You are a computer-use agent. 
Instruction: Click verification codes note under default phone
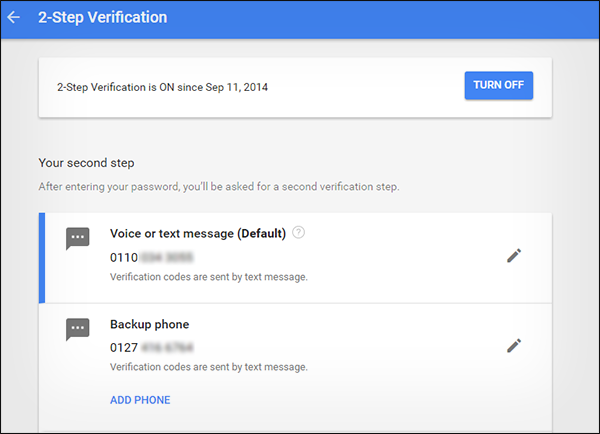coord(209,277)
